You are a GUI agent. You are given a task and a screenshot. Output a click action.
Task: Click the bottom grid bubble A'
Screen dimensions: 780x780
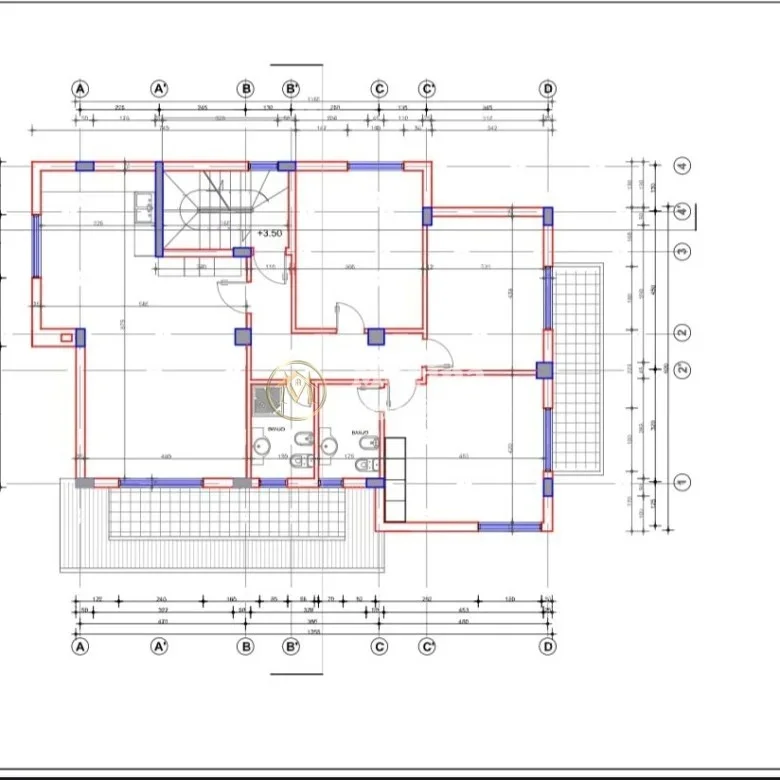click(x=158, y=647)
